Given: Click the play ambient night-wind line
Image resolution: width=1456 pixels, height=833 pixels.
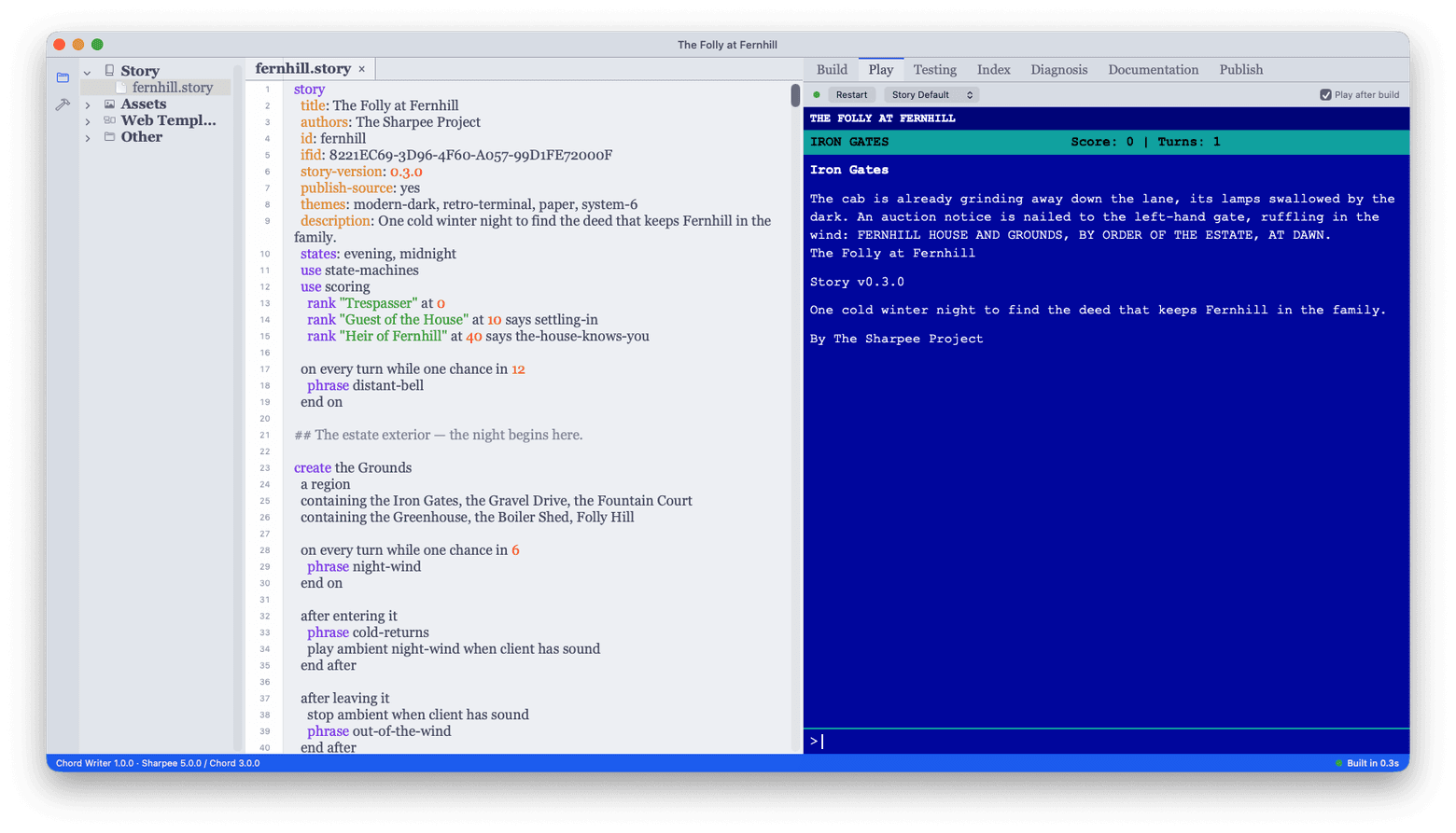Looking at the screenshot, I should point(454,649).
